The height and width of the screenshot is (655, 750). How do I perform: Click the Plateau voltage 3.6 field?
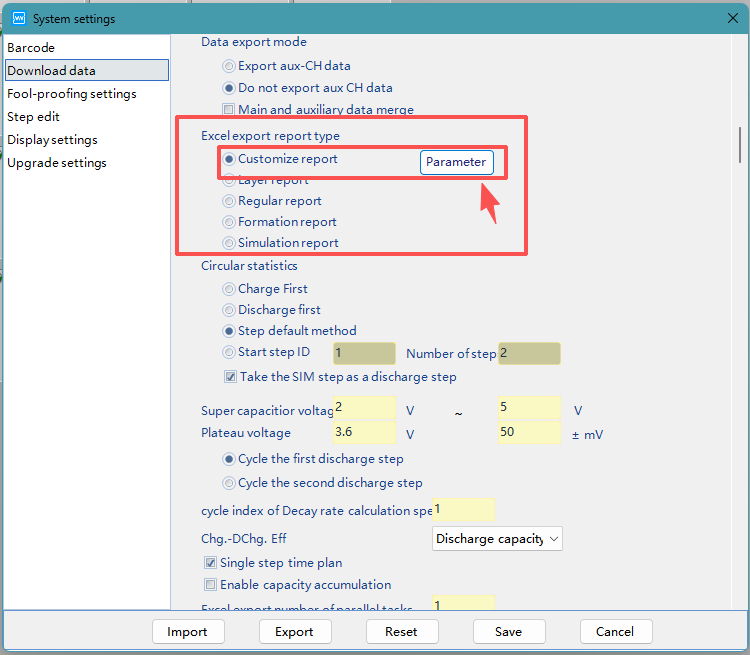coord(364,433)
